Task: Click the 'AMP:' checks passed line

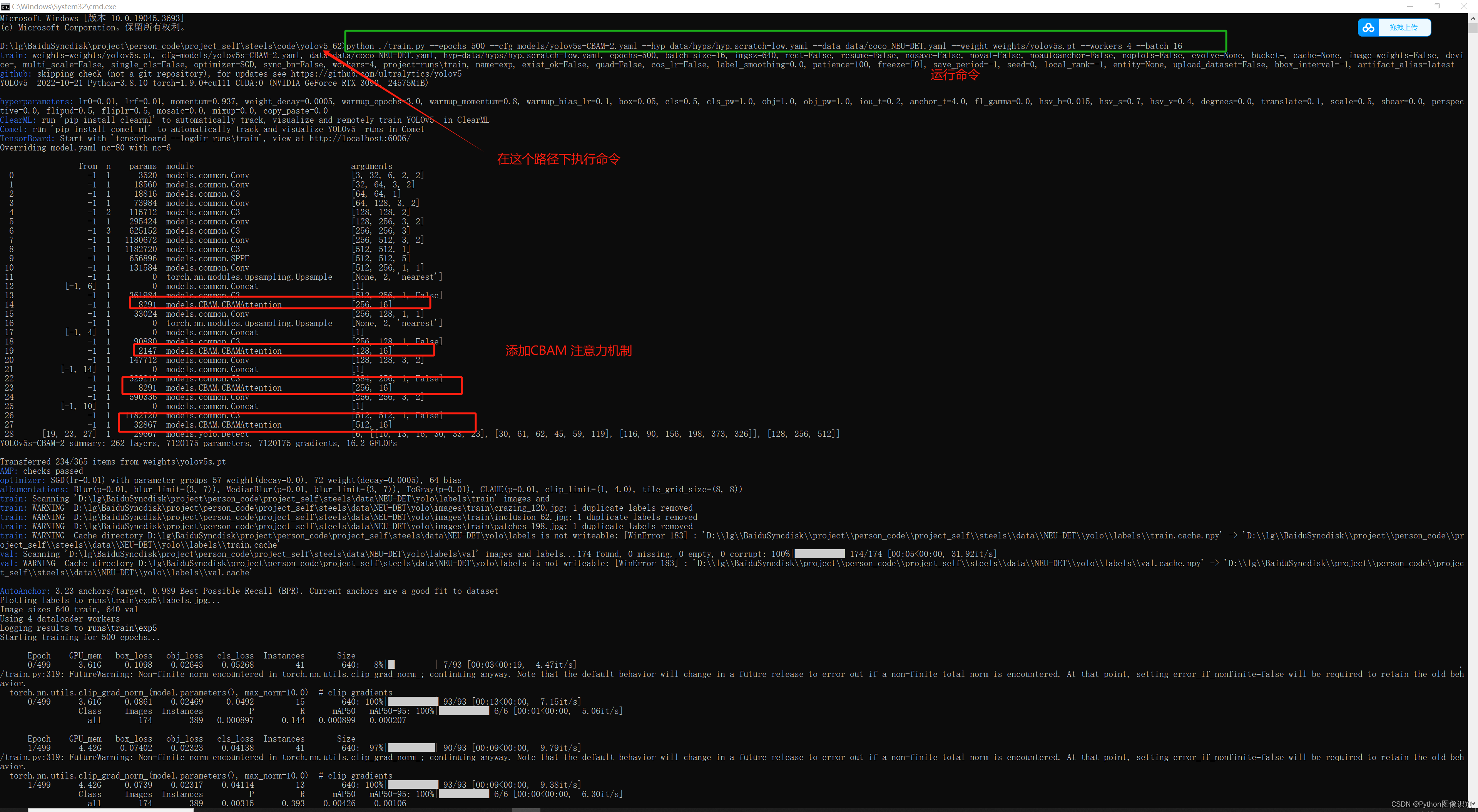Action: [41, 471]
